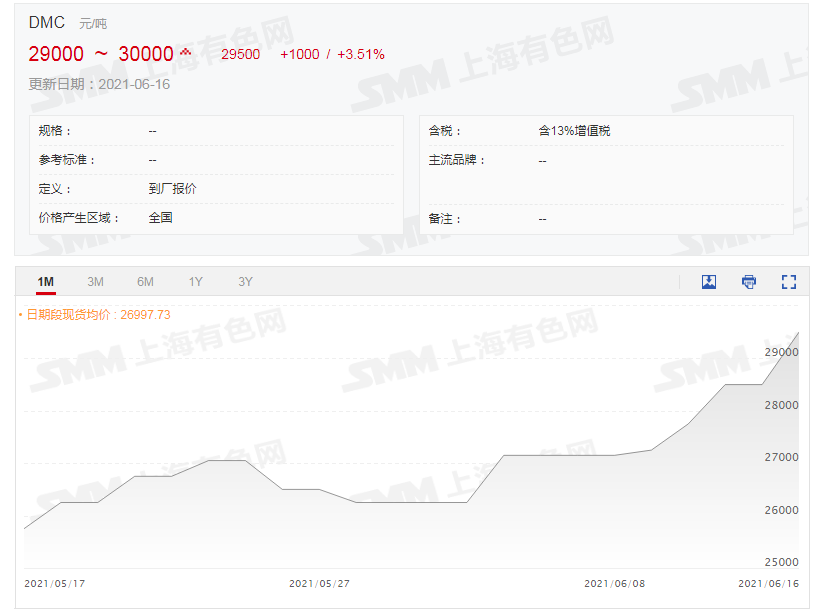Click the update date 2021-06-16
The width and height of the screenshot is (822, 614).
[x=134, y=84]
